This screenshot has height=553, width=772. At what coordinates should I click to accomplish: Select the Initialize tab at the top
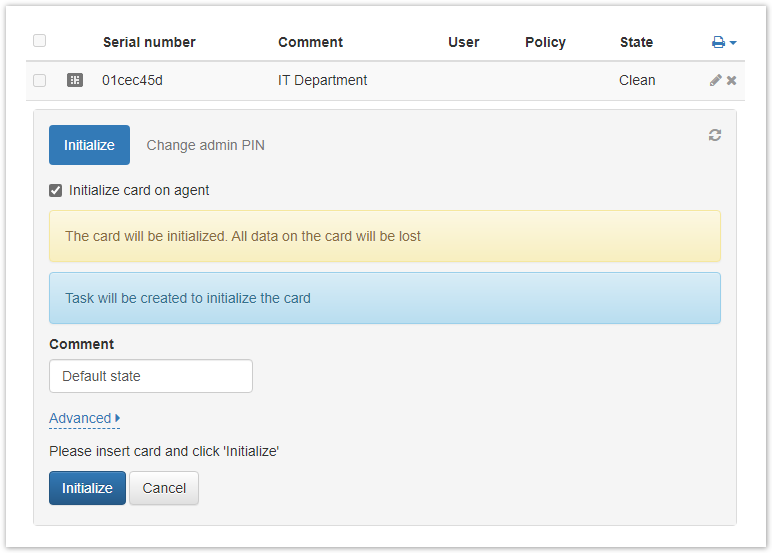coord(89,145)
